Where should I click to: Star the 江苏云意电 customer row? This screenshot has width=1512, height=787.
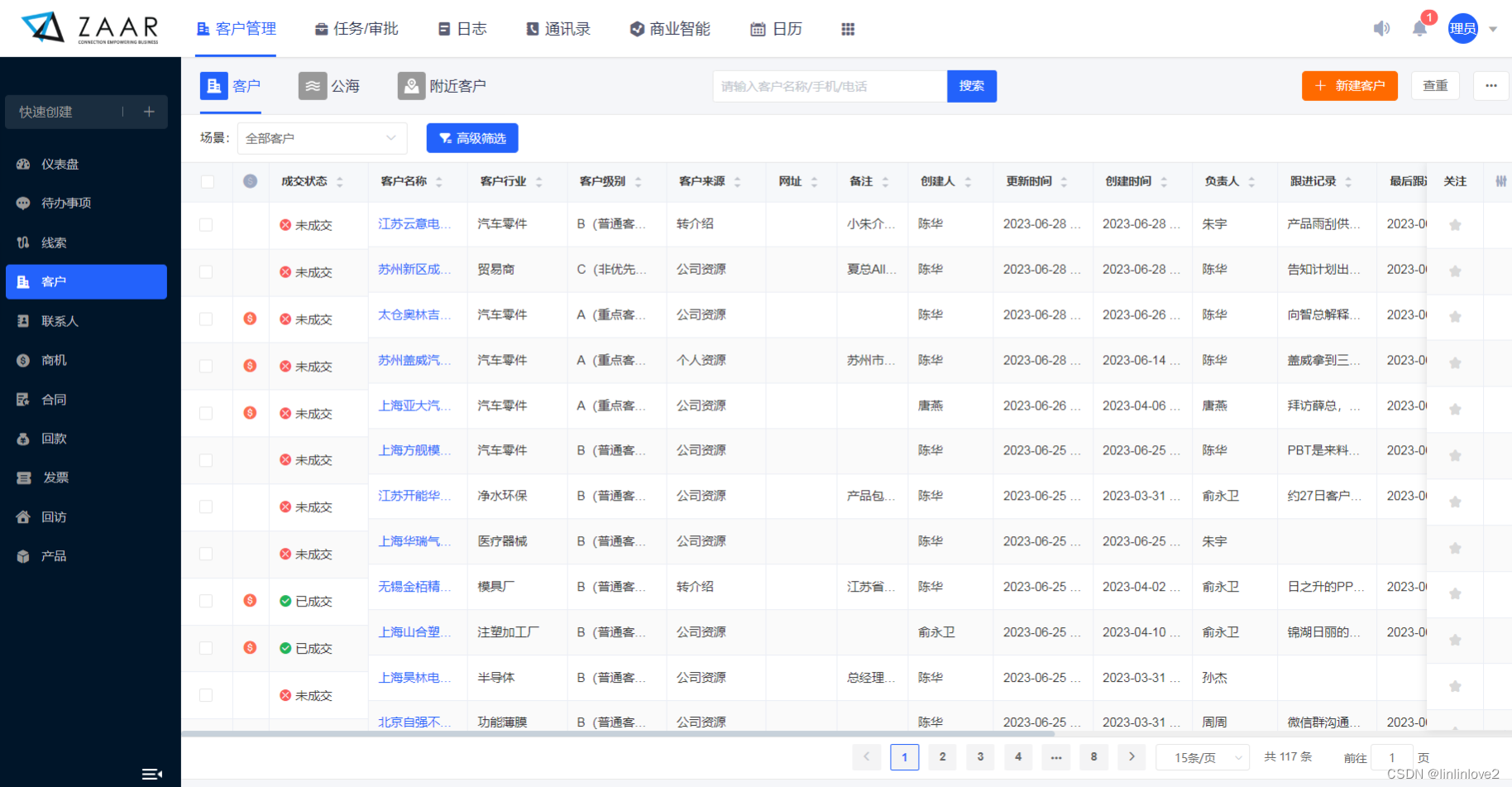(1455, 225)
